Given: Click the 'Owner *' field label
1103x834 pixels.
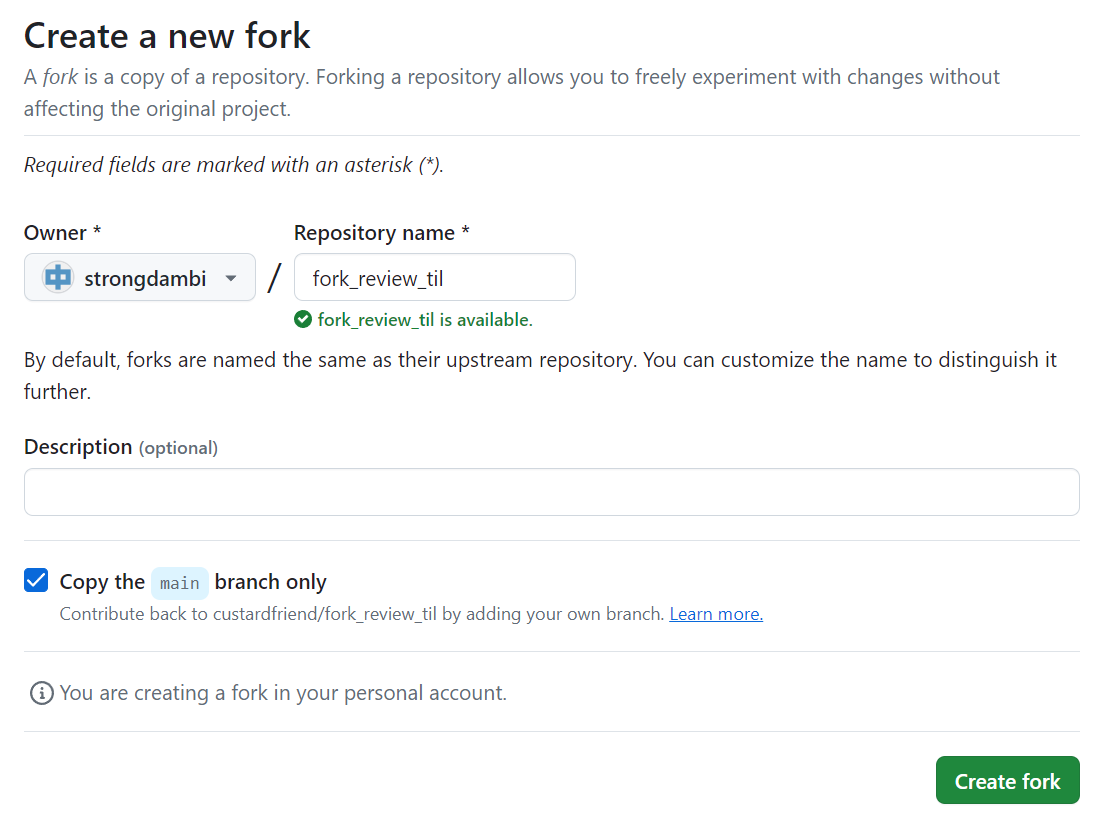Looking at the screenshot, I should coord(62,233).
